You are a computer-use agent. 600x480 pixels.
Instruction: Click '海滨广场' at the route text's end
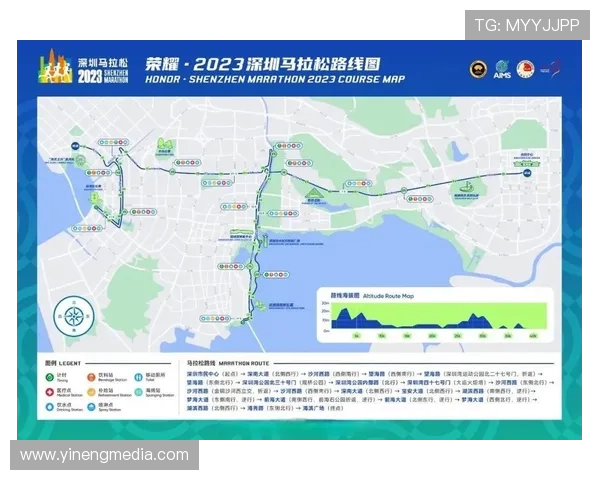[x=313, y=408]
